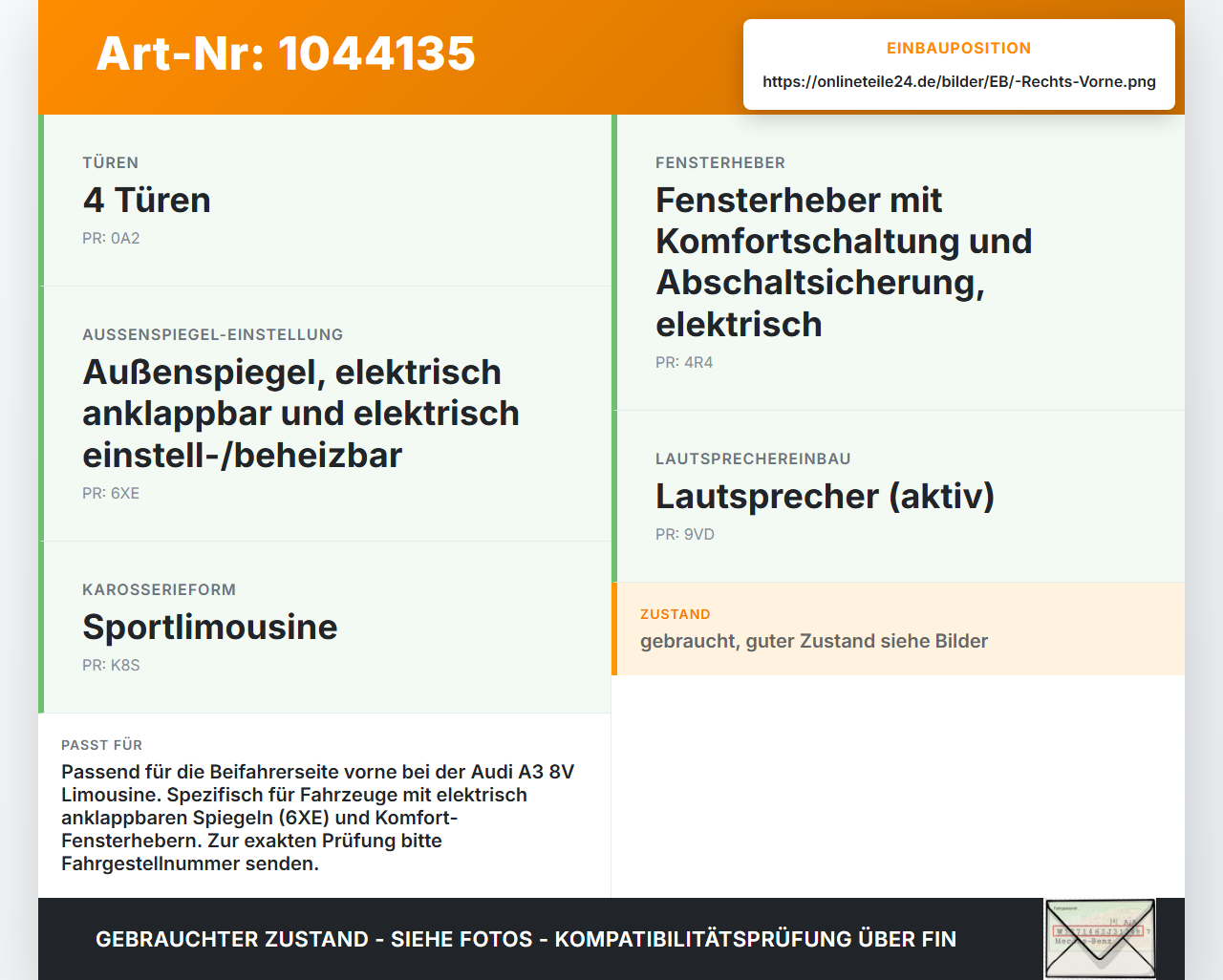Viewport: 1223px width, 980px height.
Task: Click the LAUTSPRECHEREINBAU label
Action: click(x=753, y=458)
